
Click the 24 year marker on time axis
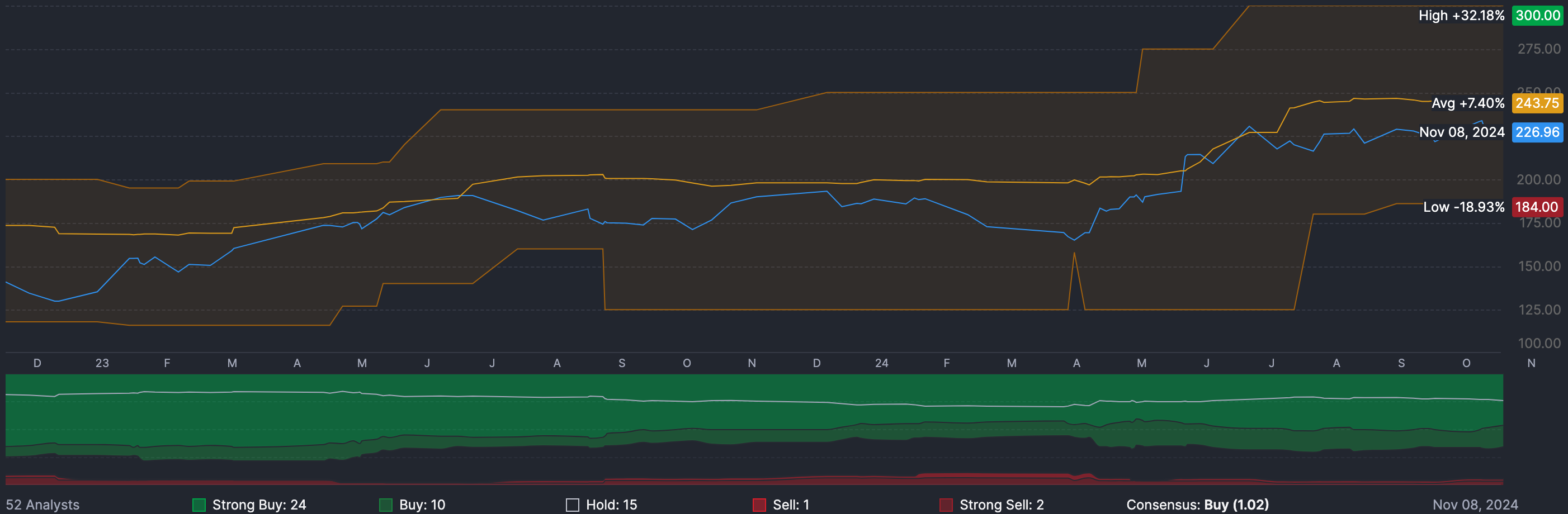click(881, 363)
